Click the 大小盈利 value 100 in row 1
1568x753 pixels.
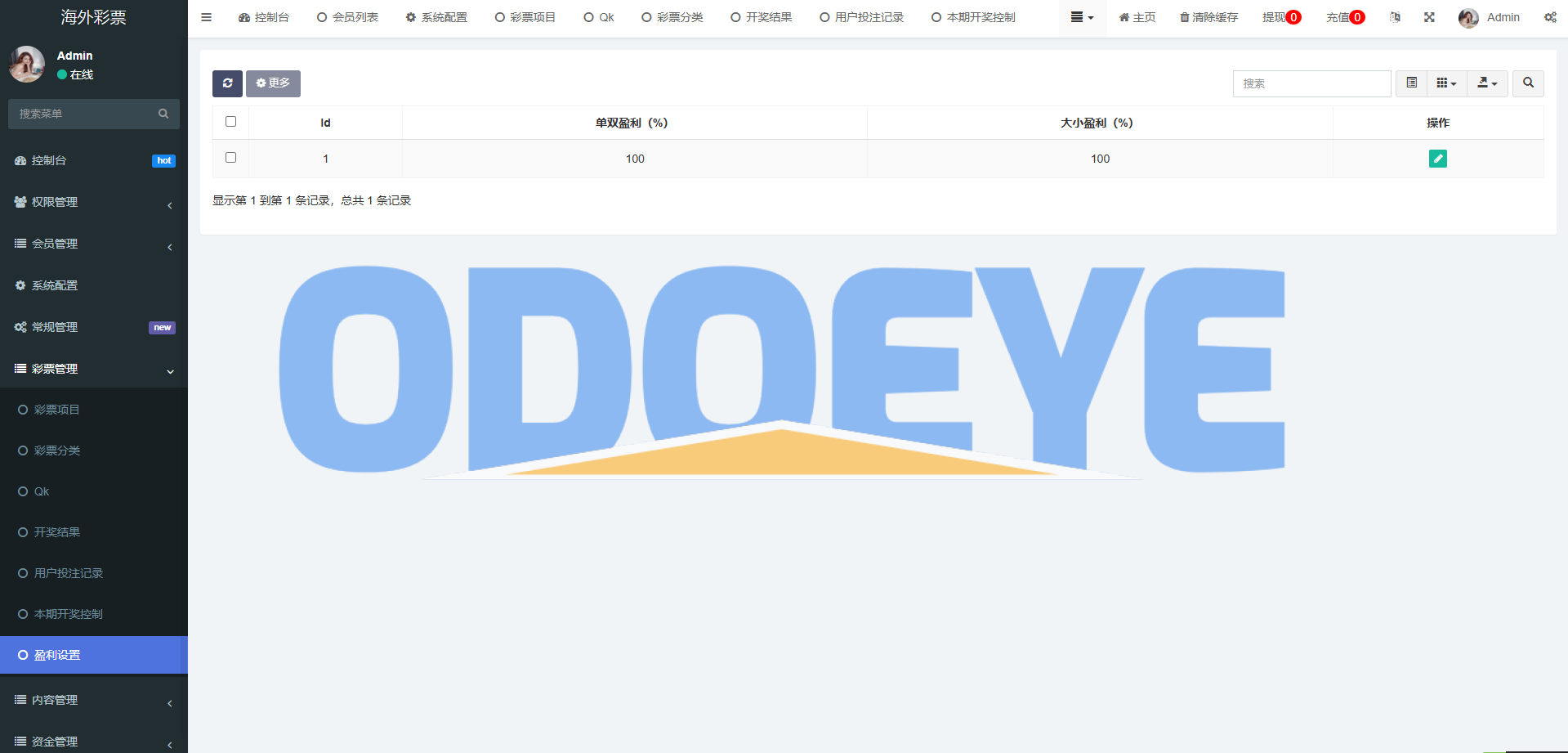1100,159
